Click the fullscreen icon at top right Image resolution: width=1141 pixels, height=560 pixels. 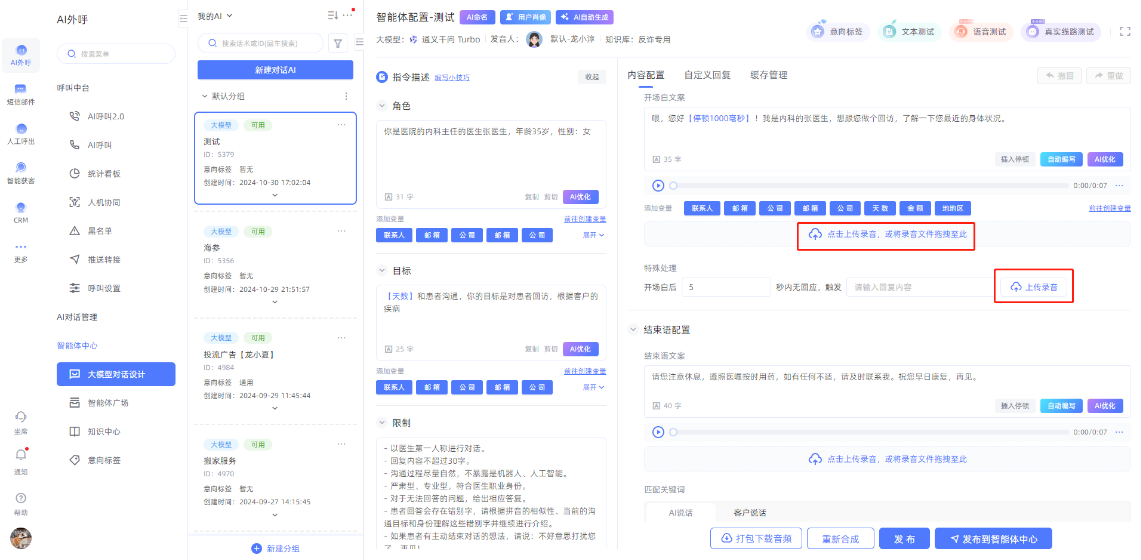point(1125,32)
